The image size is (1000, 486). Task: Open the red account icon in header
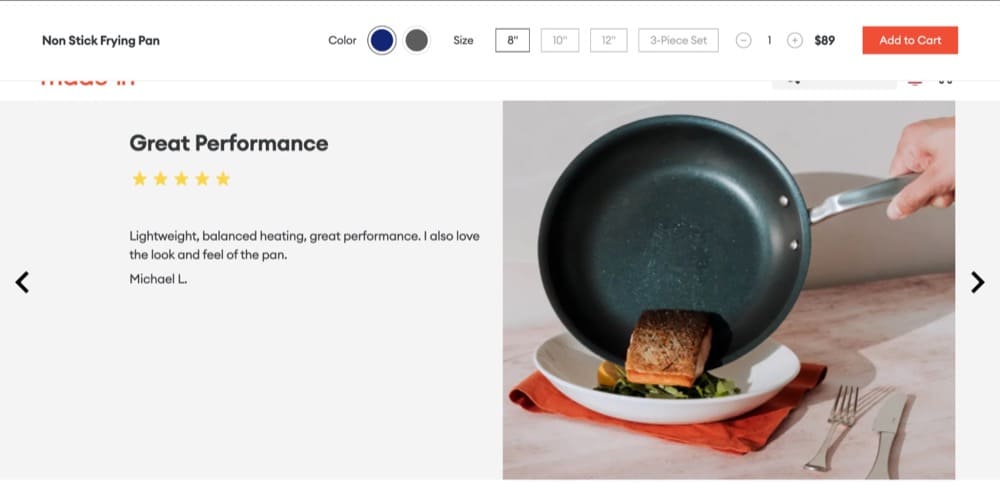[x=914, y=82]
